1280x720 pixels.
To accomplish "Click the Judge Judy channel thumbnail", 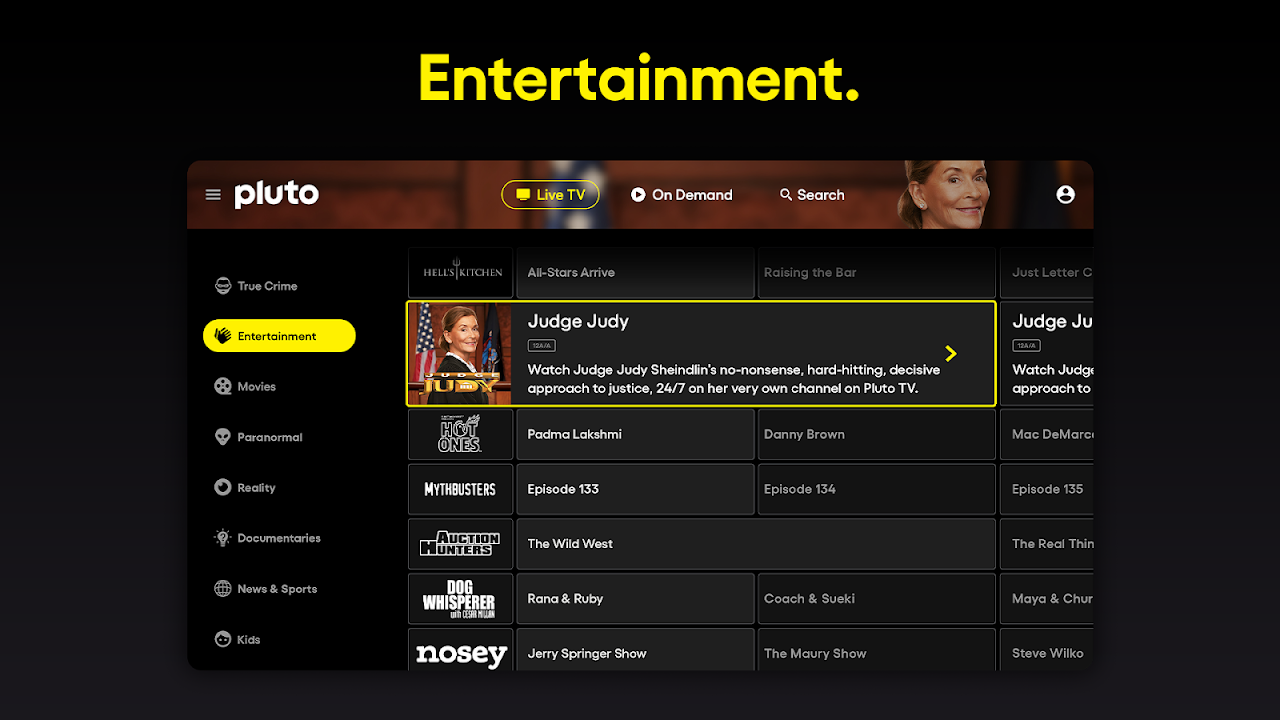I will [460, 354].
